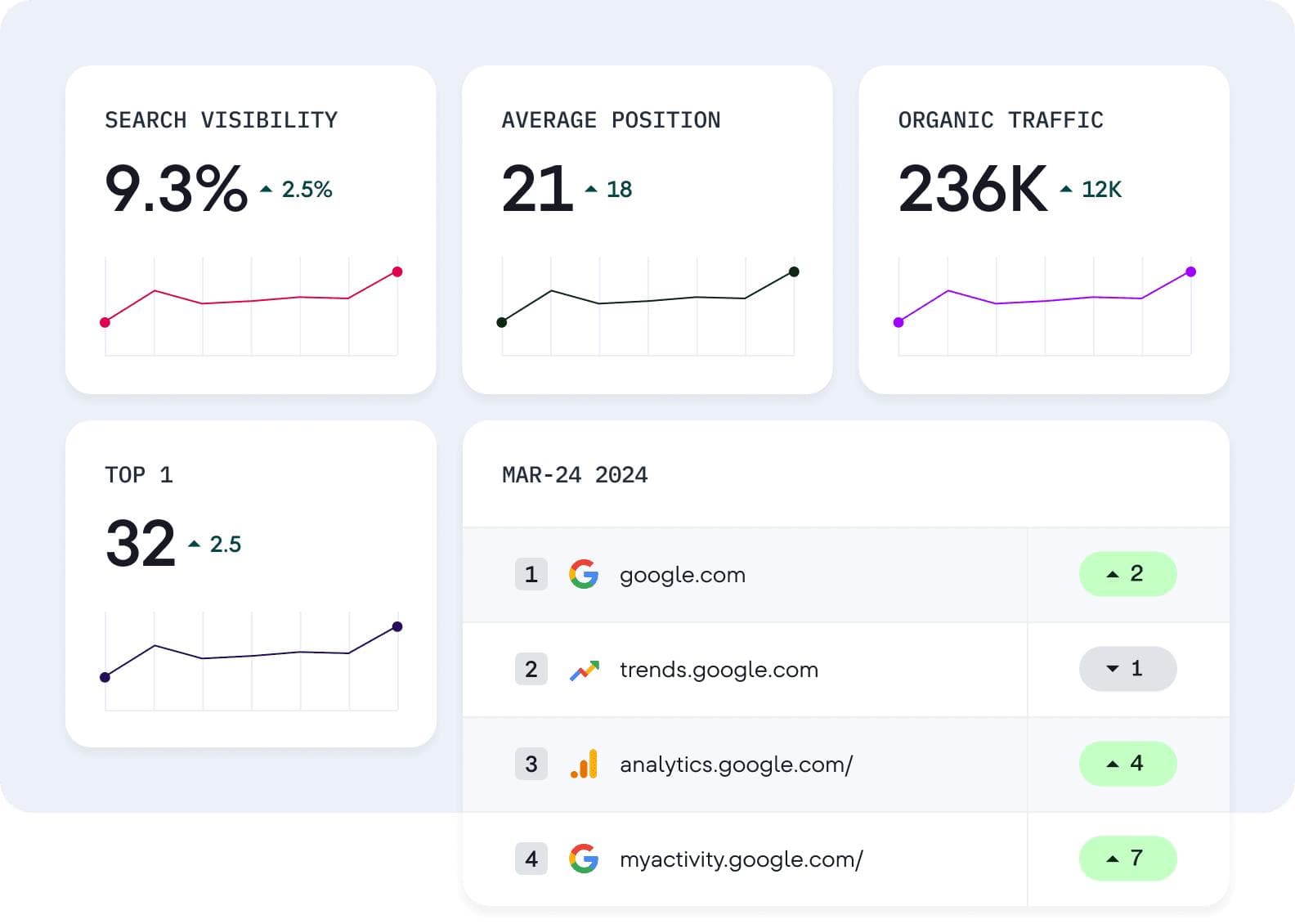The height and width of the screenshot is (924, 1295).
Task: Click the green up 4 change badge
Action: click(x=1127, y=764)
